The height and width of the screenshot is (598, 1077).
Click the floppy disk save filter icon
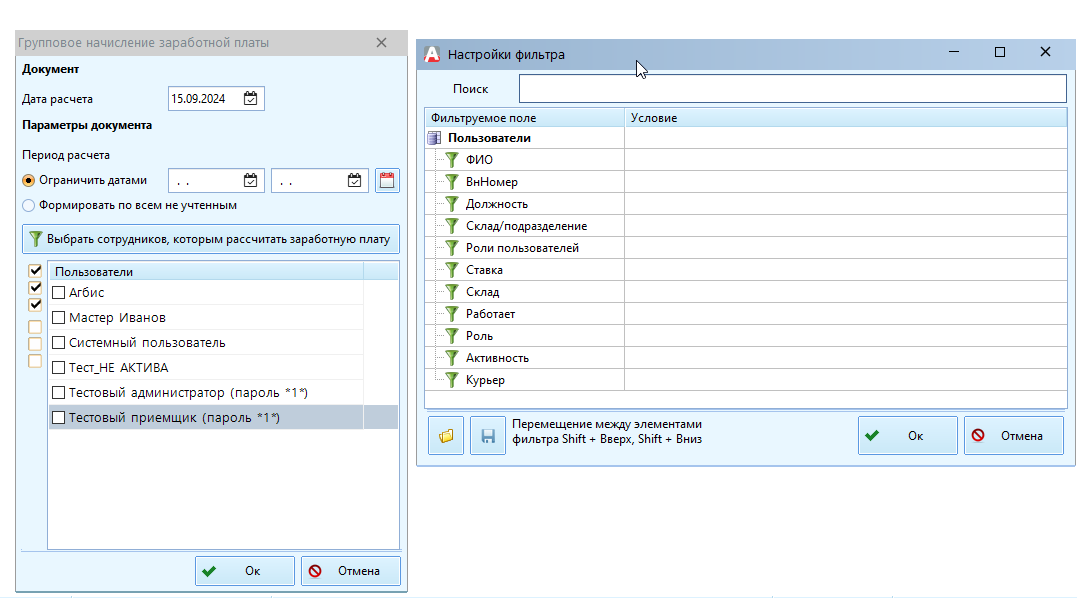488,436
